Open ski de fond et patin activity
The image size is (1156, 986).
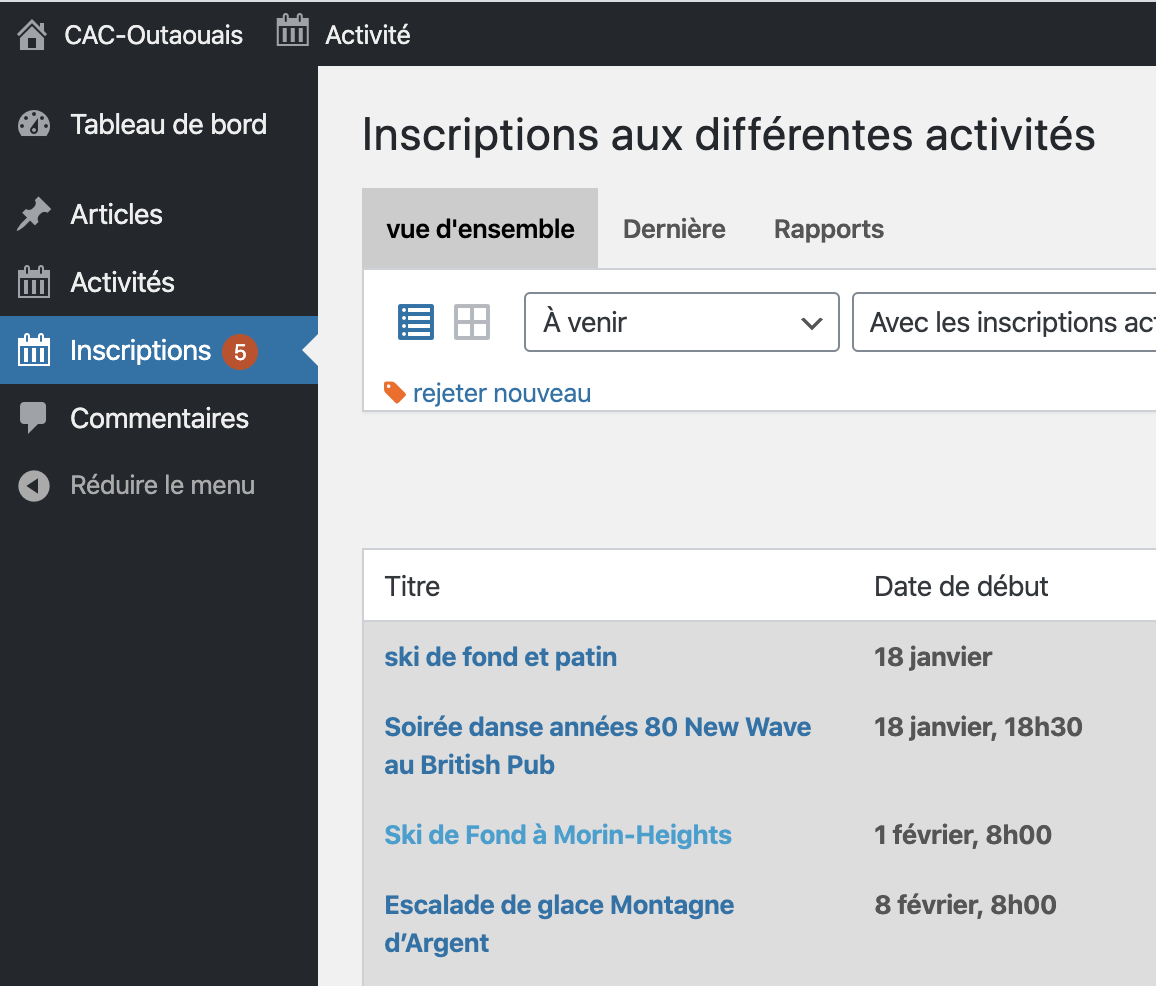click(x=500, y=657)
